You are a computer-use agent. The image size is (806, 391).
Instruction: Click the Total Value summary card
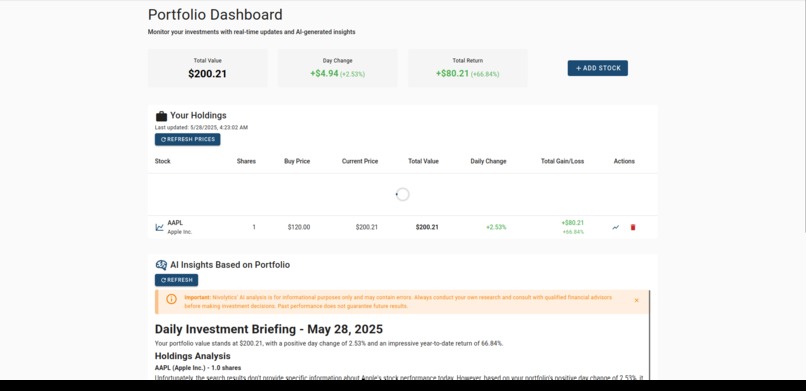[x=208, y=68]
